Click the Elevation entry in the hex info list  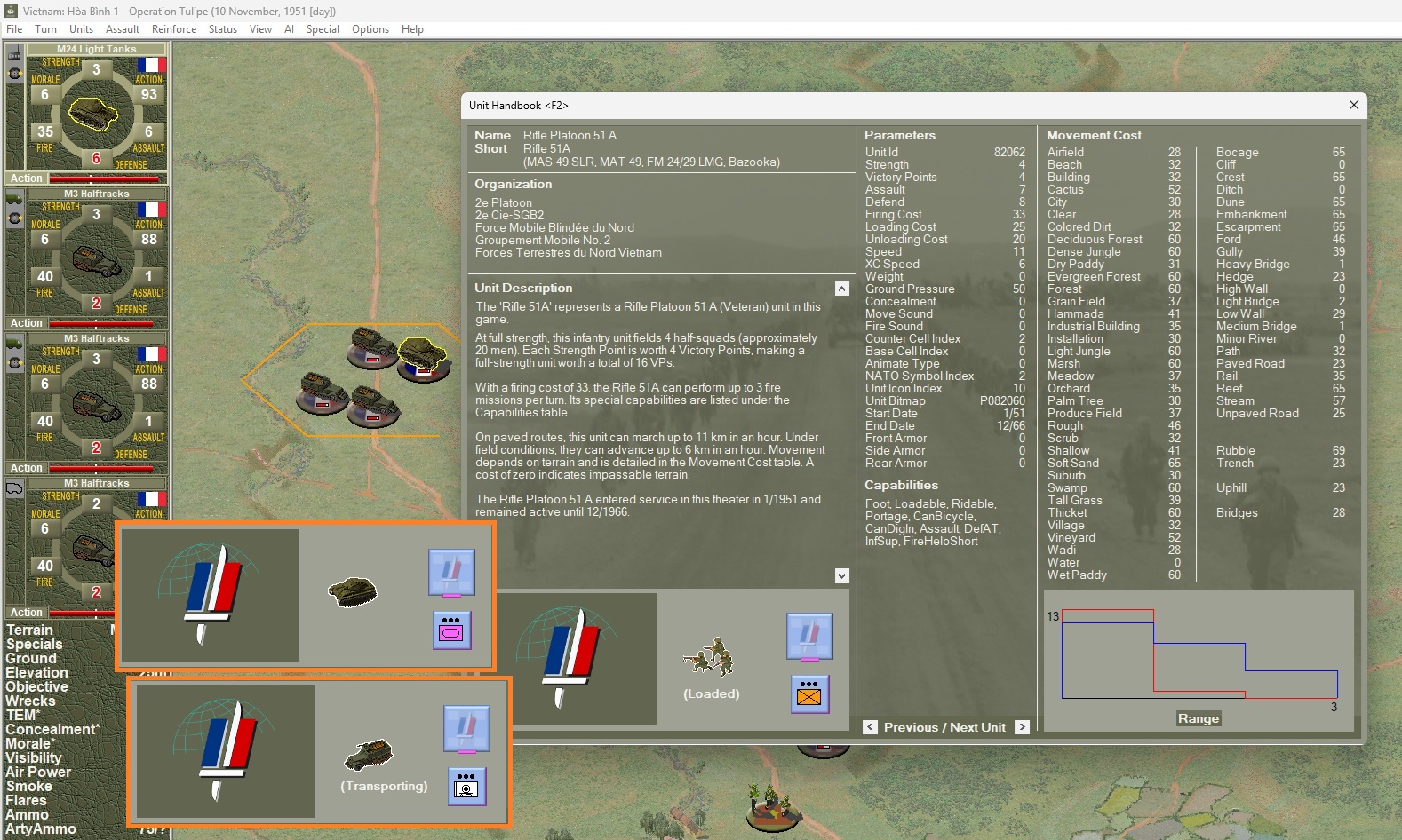36,672
